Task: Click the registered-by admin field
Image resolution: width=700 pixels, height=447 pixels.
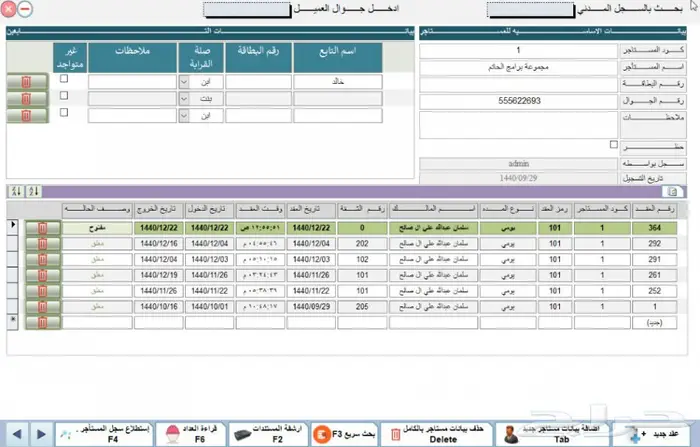Action: pyautogui.click(x=518, y=164)
